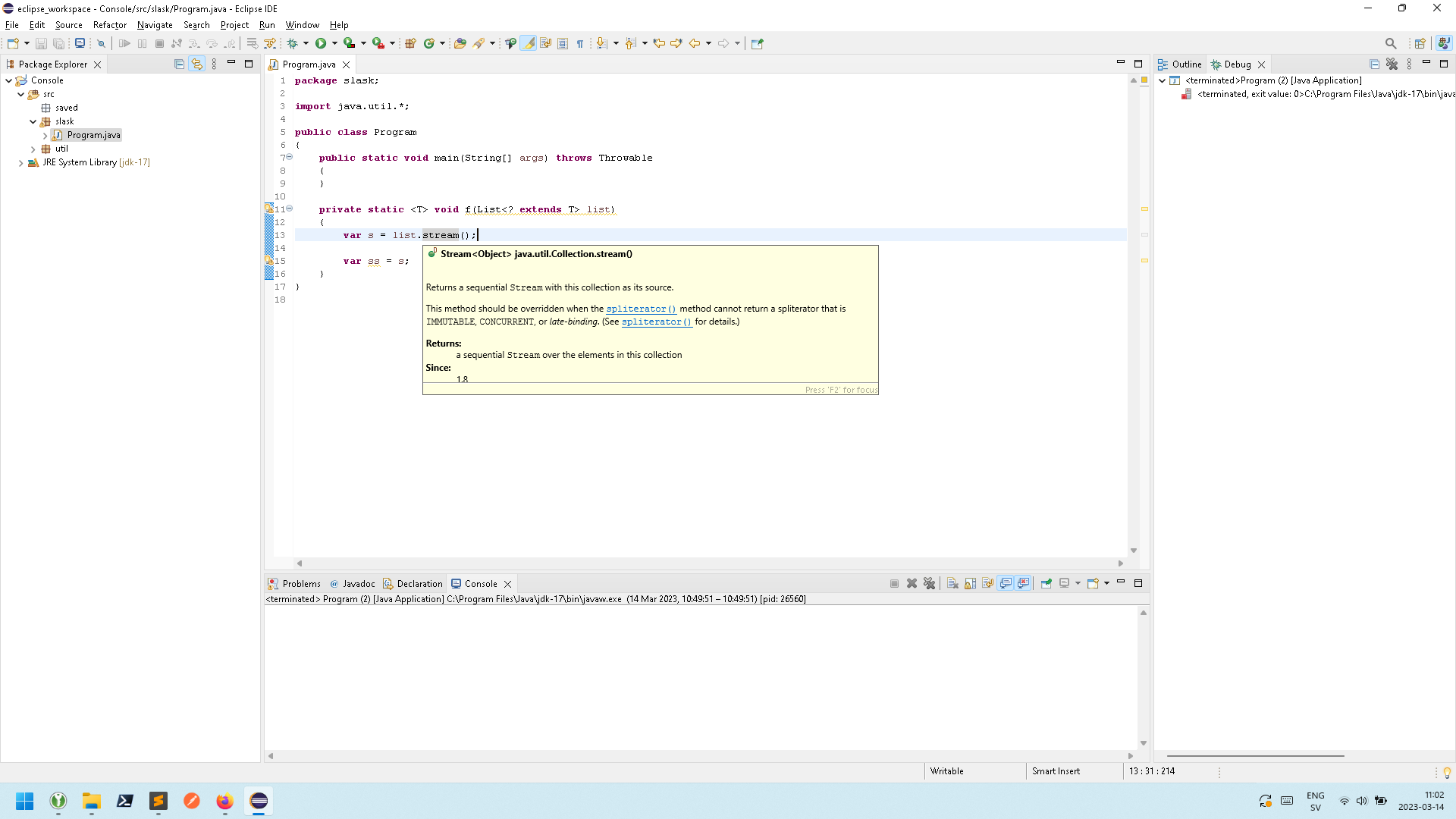
Task: Switch to the Problems tab
Action: pos(300,583)
